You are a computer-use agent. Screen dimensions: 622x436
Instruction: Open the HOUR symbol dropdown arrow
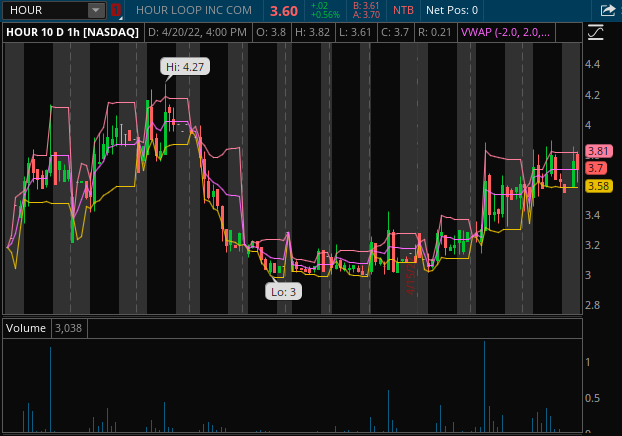(96, 10)
